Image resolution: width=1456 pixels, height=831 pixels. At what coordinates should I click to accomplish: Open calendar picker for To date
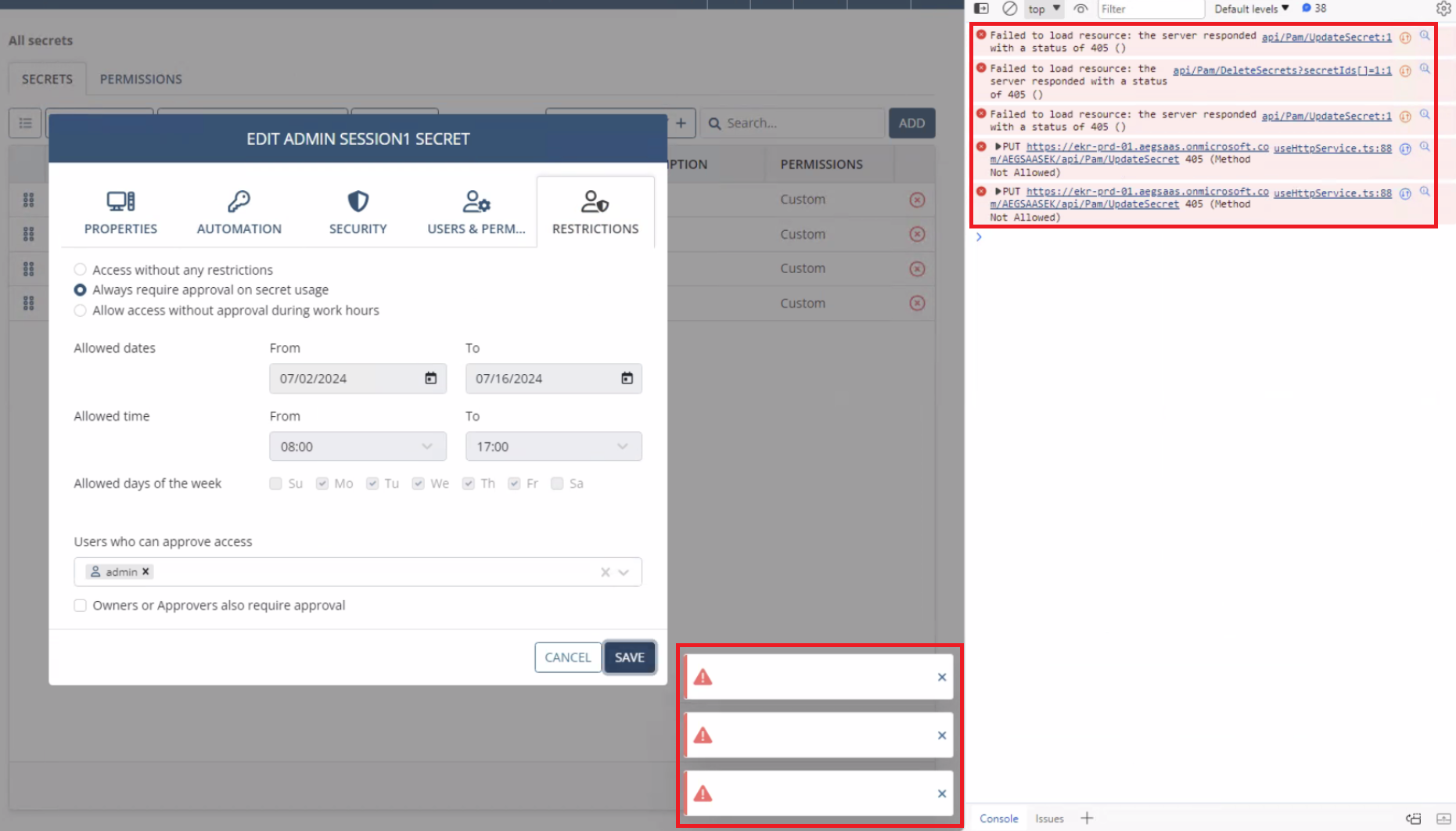pyautogui.click(x=627, y=379)
